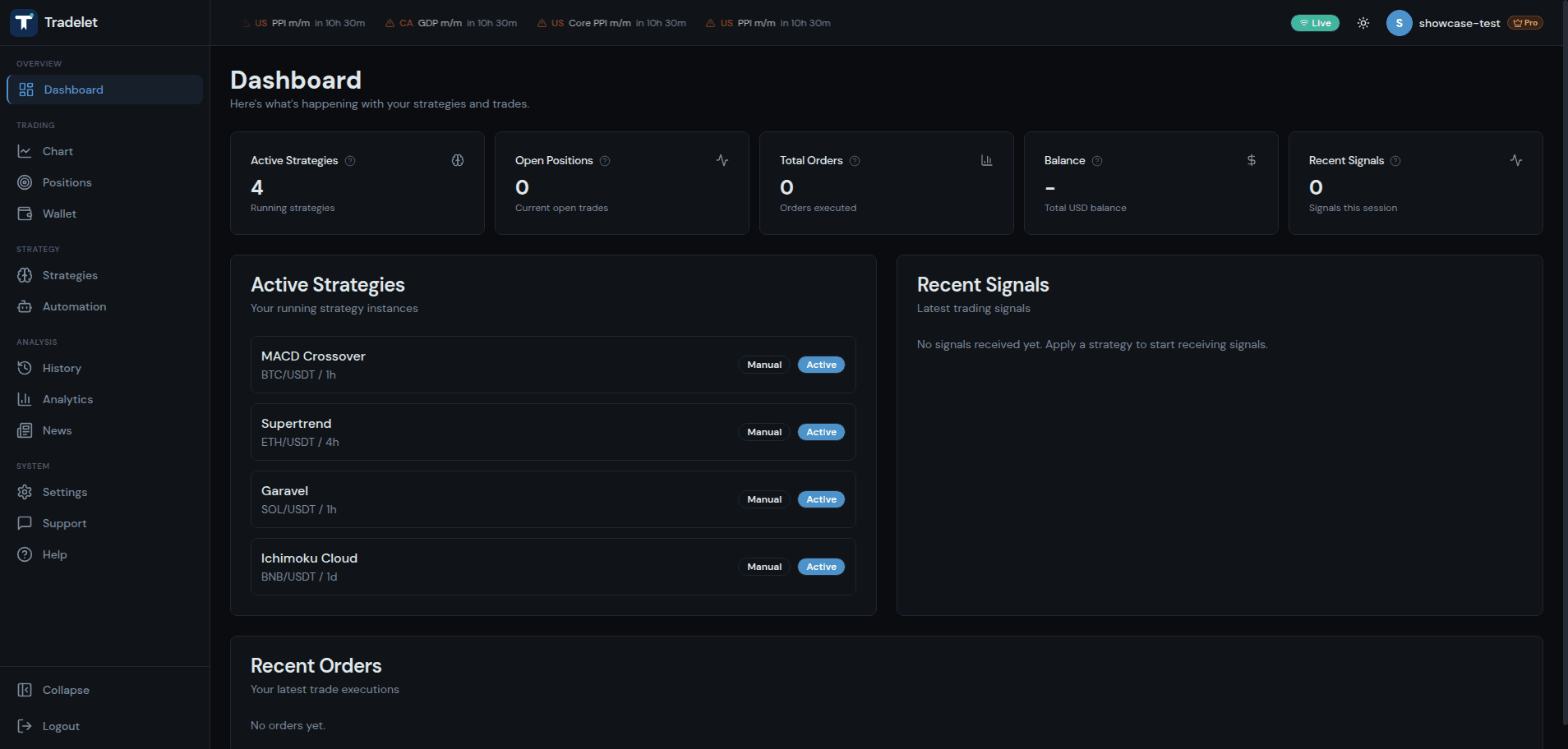Select the Positions icon in sidebar
Screen dimensions: 1568x749
click(25, 182)
